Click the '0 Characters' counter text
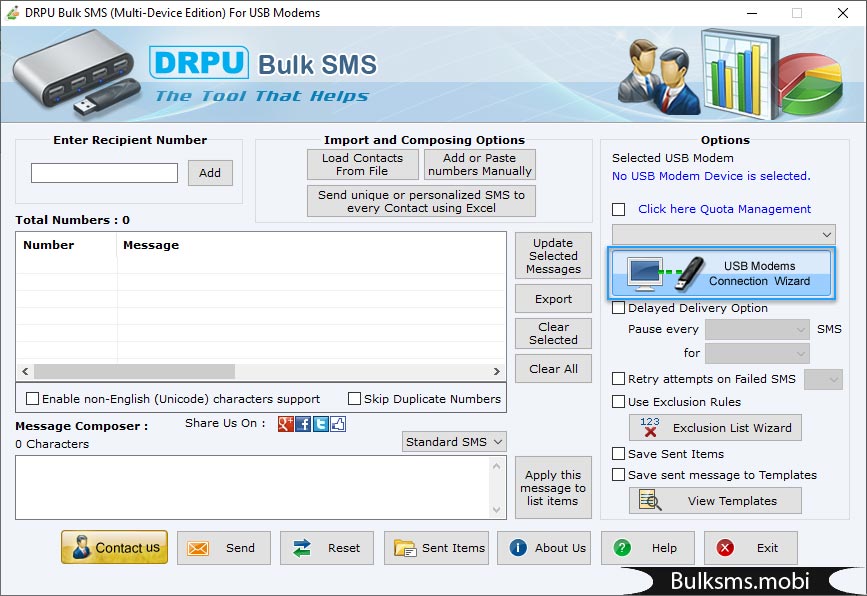The width and height of the screenshot is (867, 596). pyautogui.click(x=52, y=444)
